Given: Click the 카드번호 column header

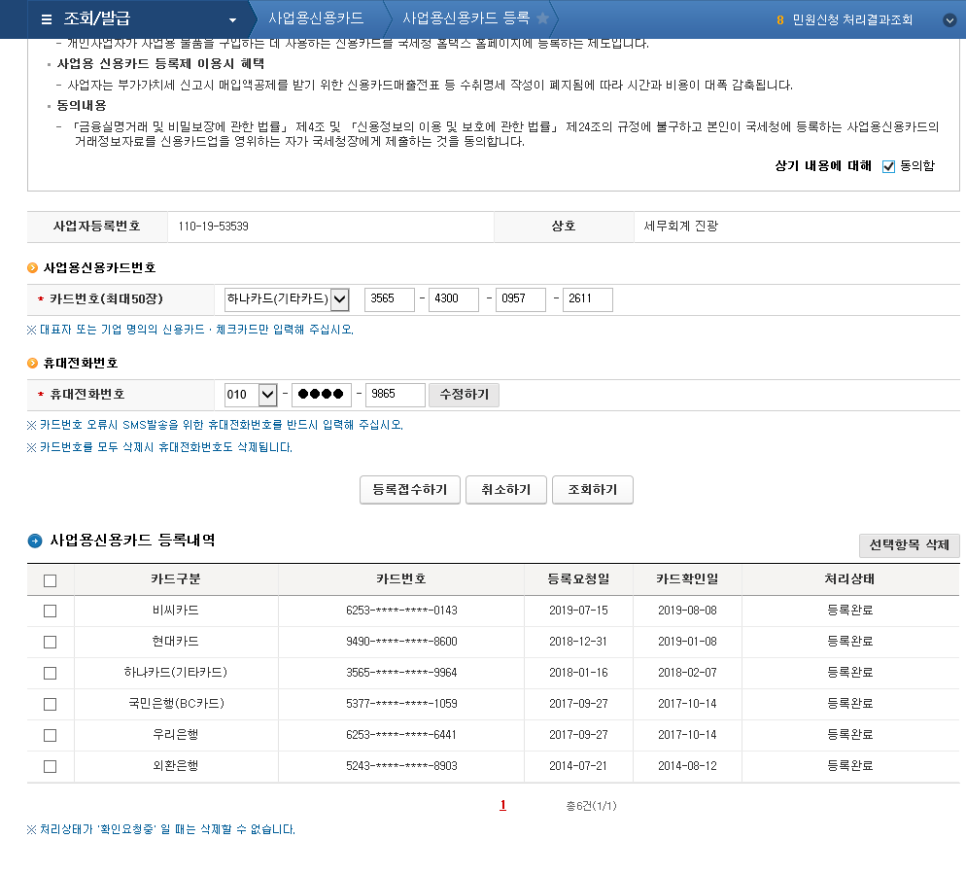Looking at the screenshot, I should (x=401, y=579).
